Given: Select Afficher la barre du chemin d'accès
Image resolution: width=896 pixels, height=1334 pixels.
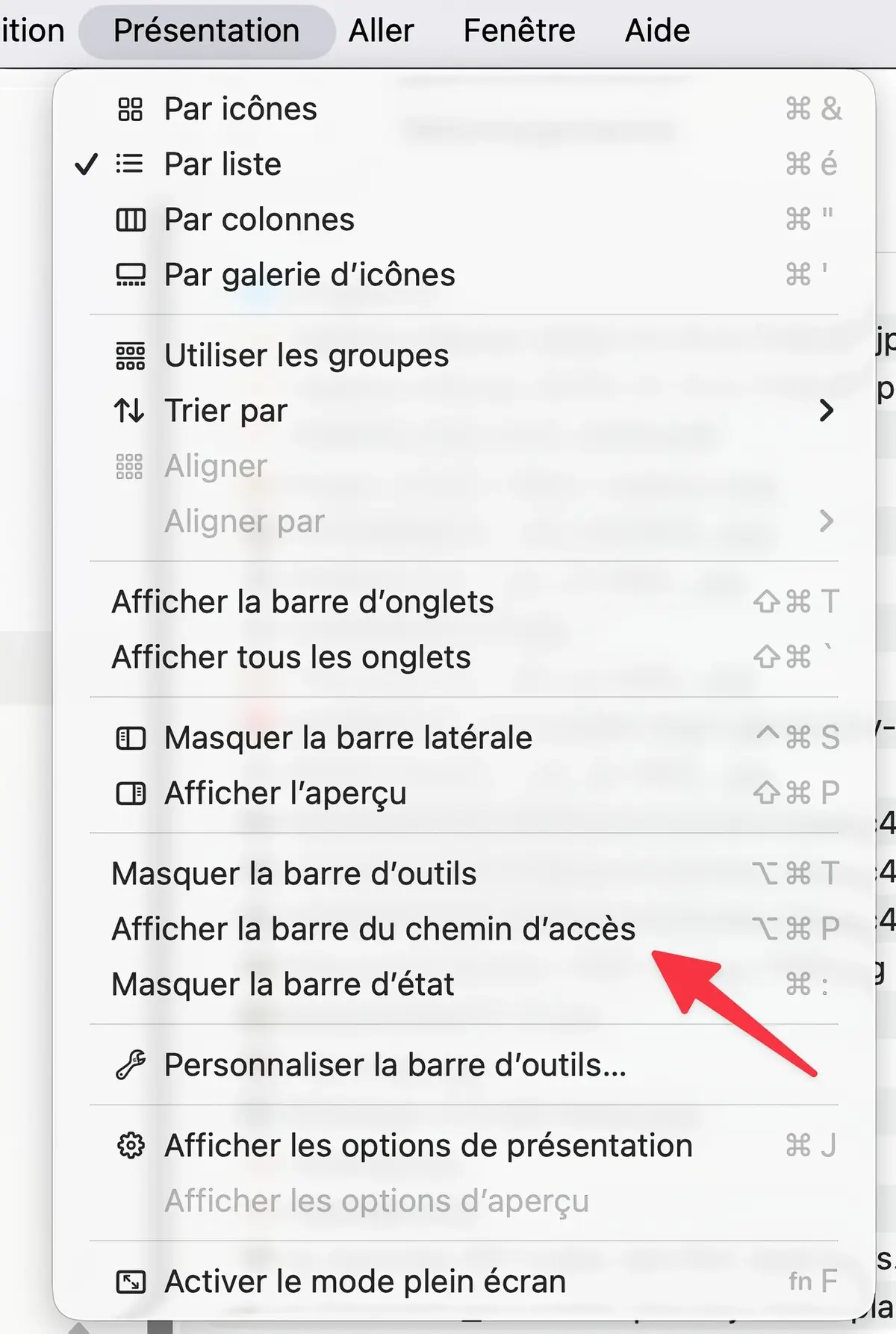Looking at the screenshot, I should (x=372, y=928).
